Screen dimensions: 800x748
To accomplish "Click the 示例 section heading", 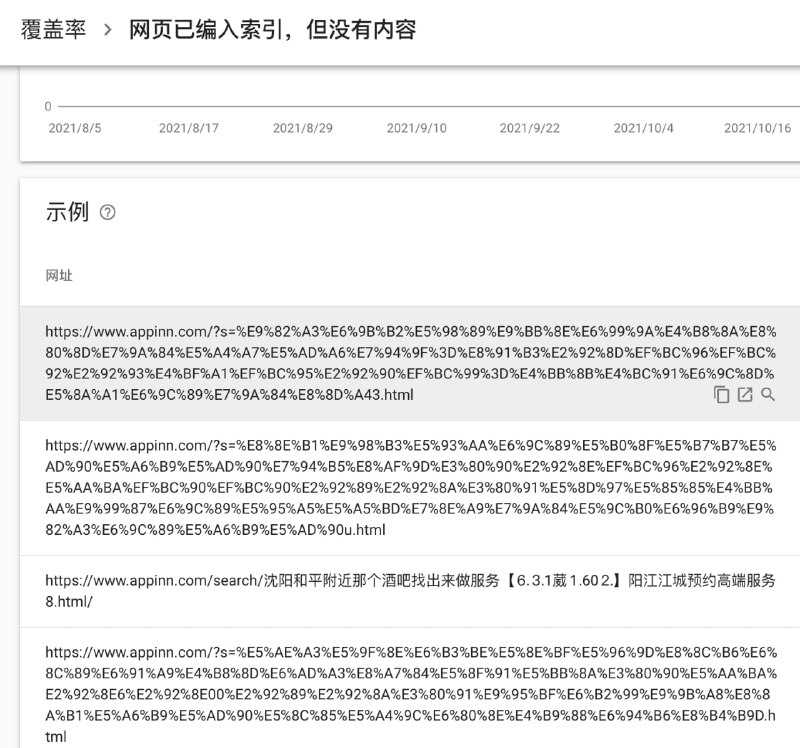I will 66,212.
